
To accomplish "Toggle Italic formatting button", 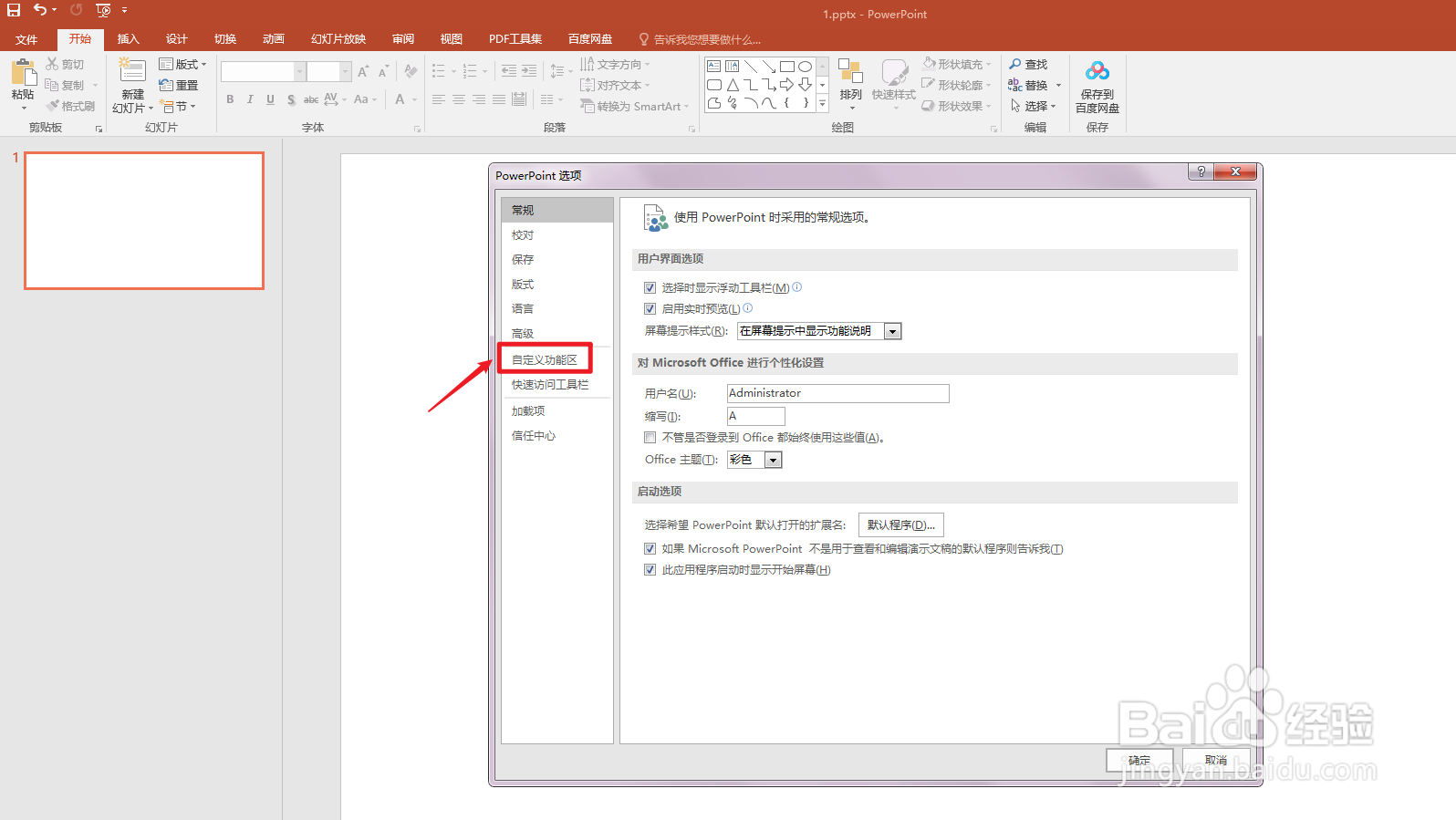I will point(250,99).
